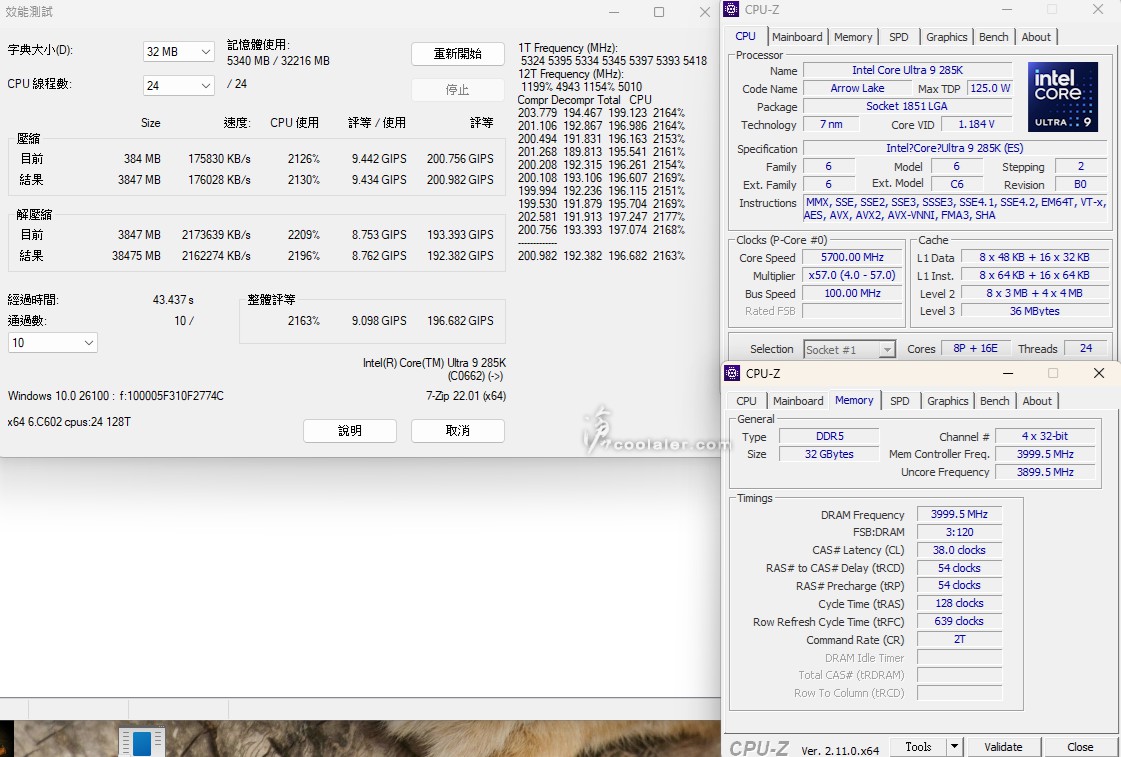Click the DDR5 memory type value
This screenshot has width=1121, height=757.
click(x=829, y=436)
